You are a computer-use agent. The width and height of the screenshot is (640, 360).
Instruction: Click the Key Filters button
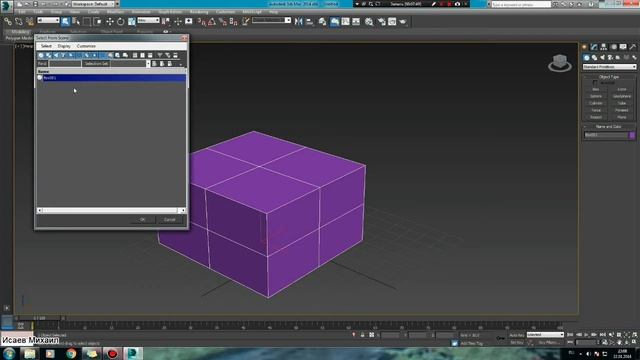549,342
